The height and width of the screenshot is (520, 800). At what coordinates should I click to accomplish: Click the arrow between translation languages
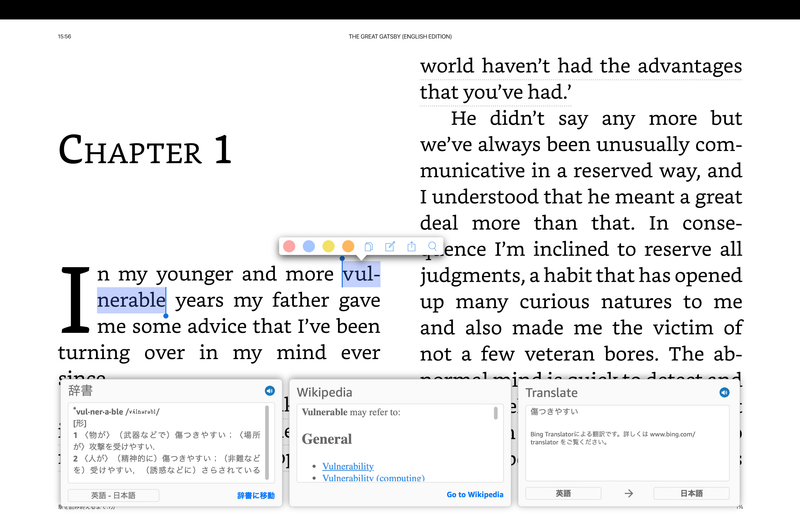[629, 493]
